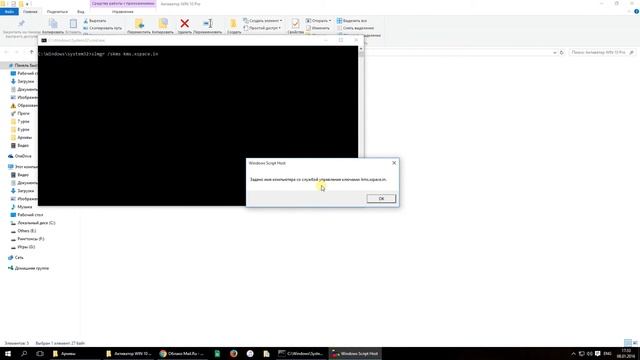Click the Copy icon in Explorer ribbon
The width and height of the screenshot is (640, 360).
click(x=53, y=24)
